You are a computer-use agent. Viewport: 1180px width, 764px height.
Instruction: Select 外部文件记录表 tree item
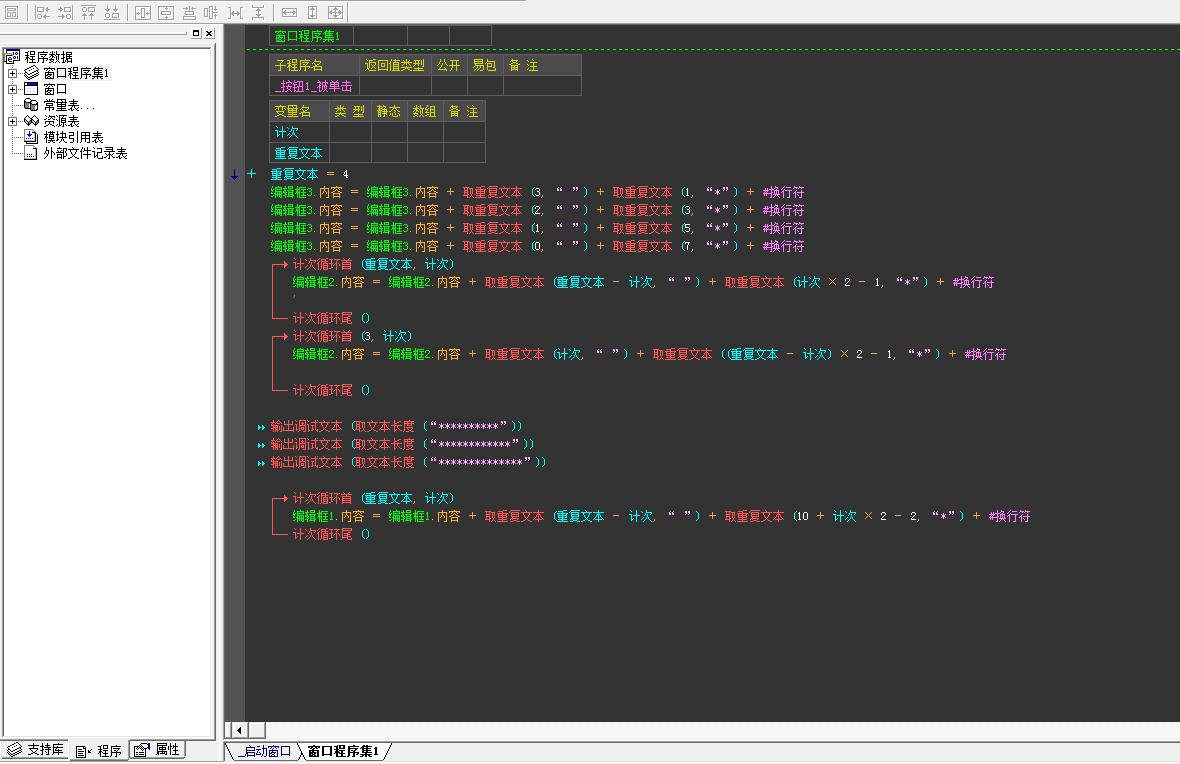(85, 154)
